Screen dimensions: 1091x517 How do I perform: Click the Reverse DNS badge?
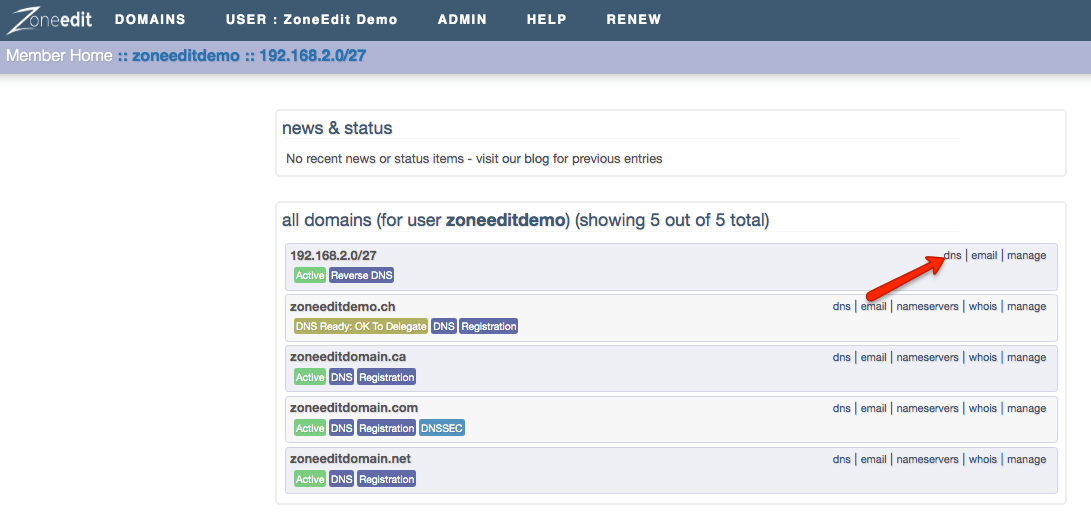tap(362, 276)
